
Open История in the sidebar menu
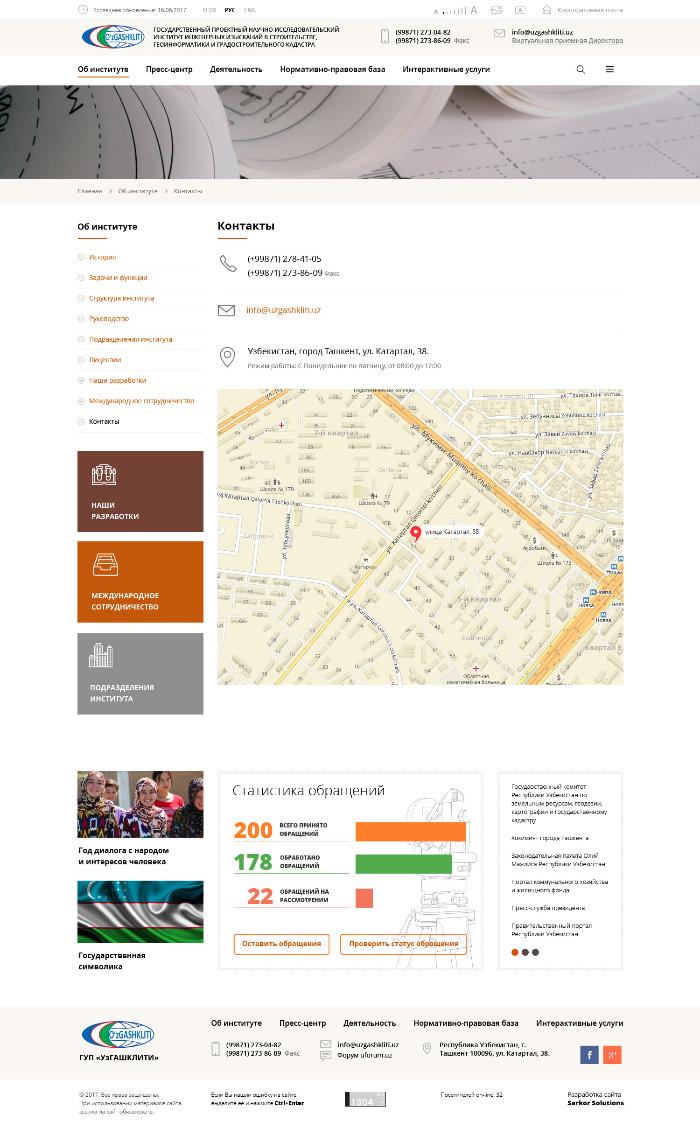click(x=102, y=257)
